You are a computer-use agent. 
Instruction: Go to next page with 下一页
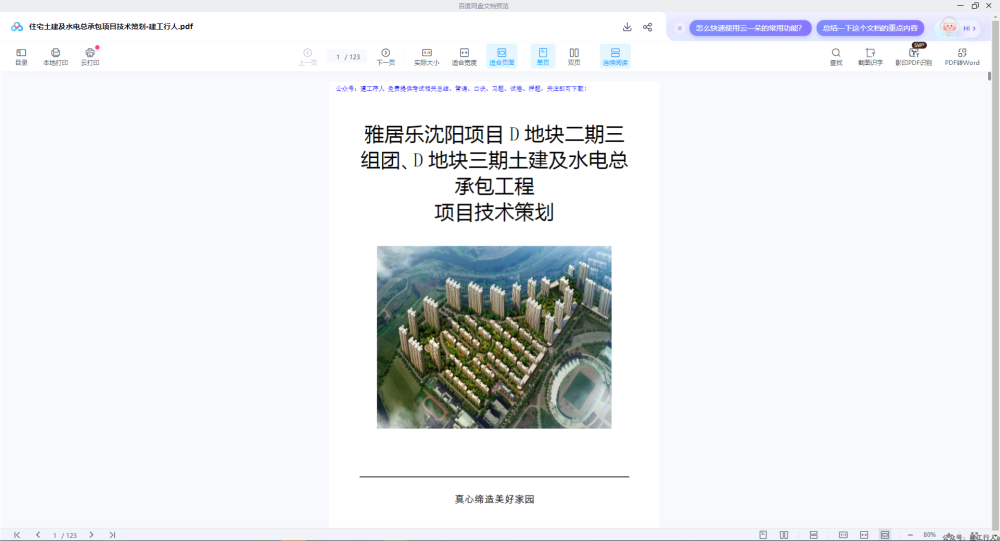[x=385, y=56]
